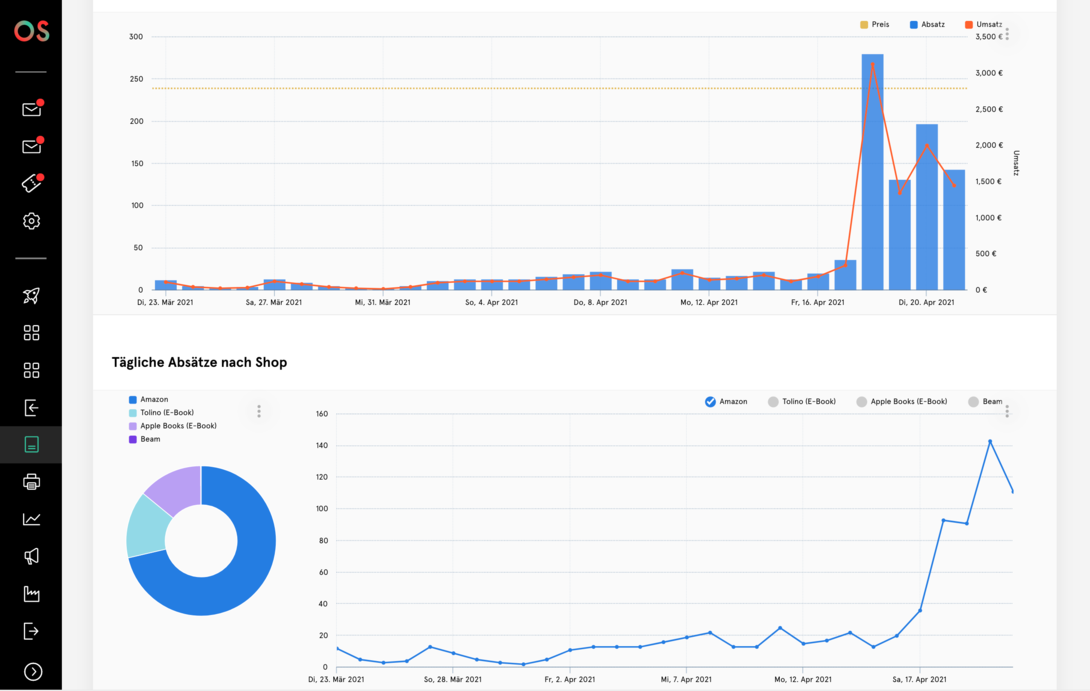Uncheck the Amazon series checkbox
Image resolution: width=1090 pixels, height=691 pixels.
pyautogui.click(x=710, y=402)
